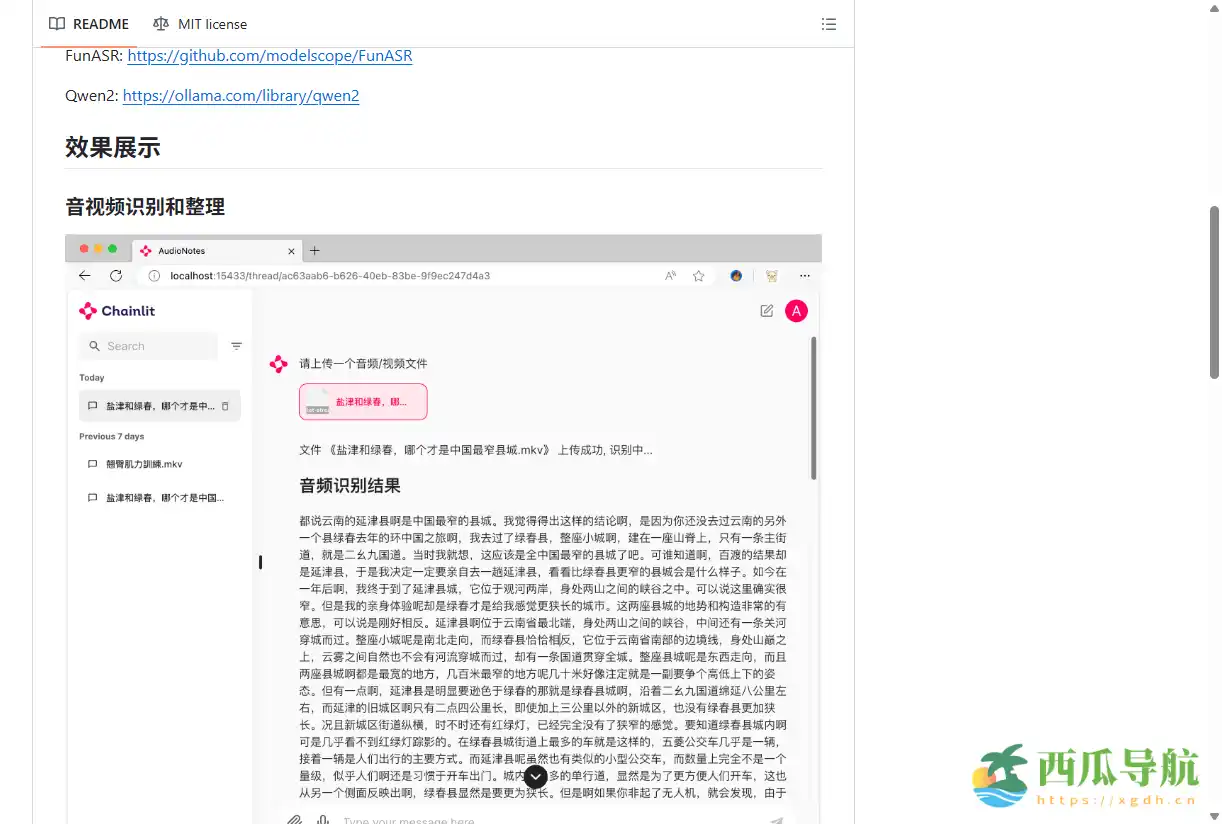The width and height of the screenshot is (1222, 824).
Task: Start a new chat with the pencil icon
Action: click(x=766, y=311)
